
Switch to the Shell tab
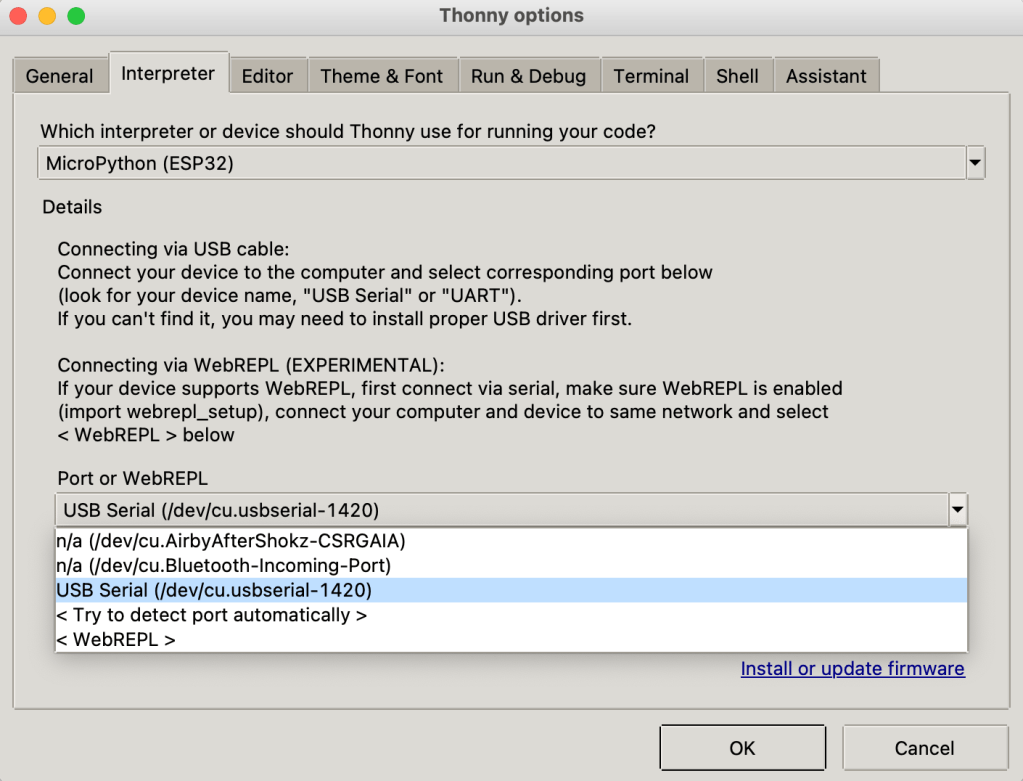[x=737, y=76]
